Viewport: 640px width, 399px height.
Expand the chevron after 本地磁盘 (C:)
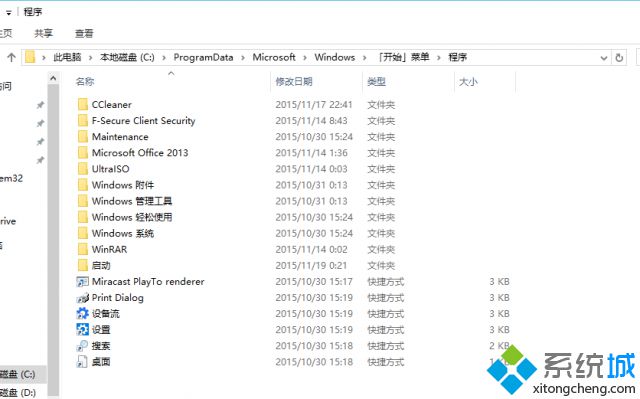[x=164, y=58]
